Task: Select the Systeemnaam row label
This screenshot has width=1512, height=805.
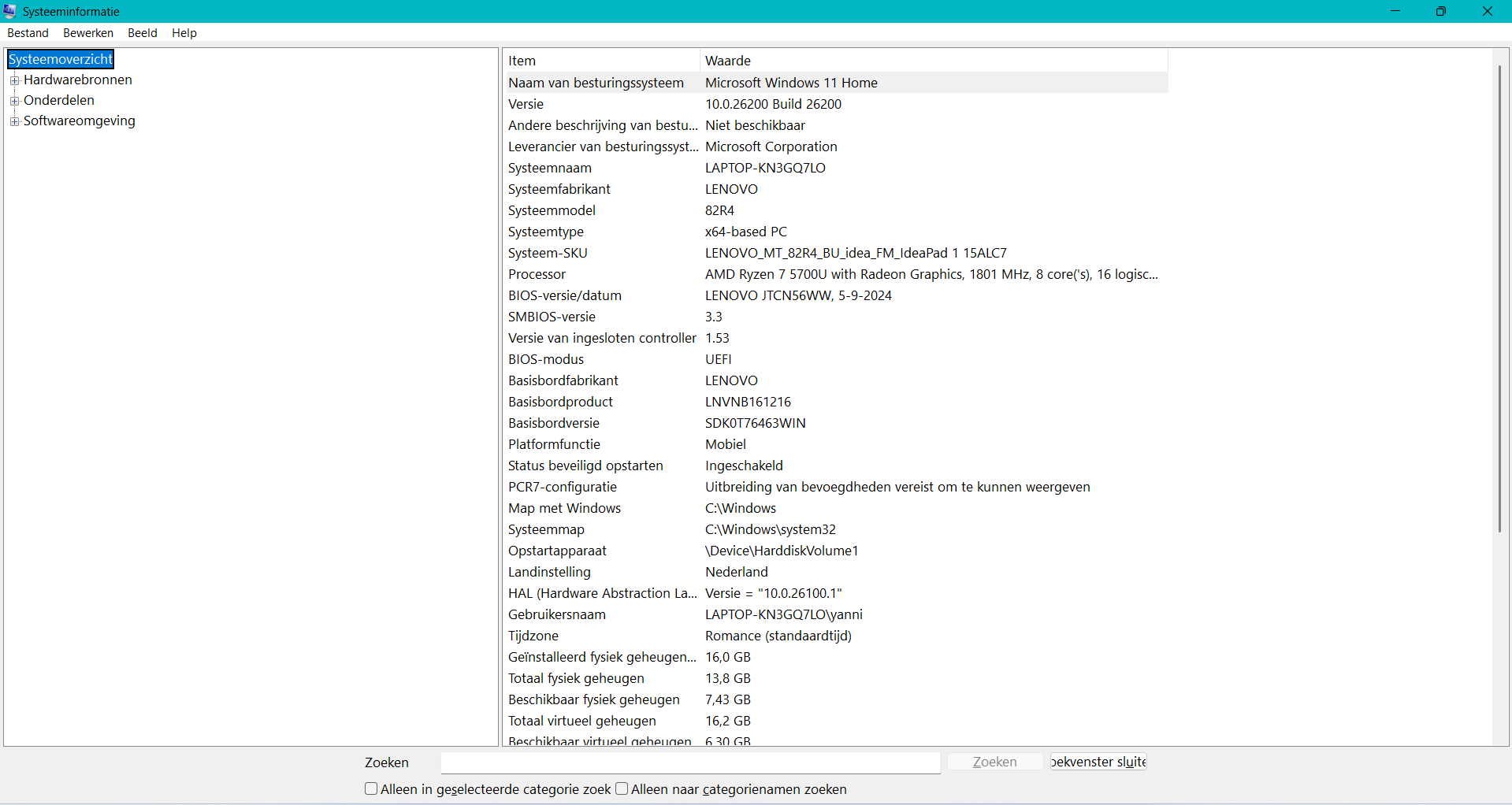Action: click(x=550, y=168)
